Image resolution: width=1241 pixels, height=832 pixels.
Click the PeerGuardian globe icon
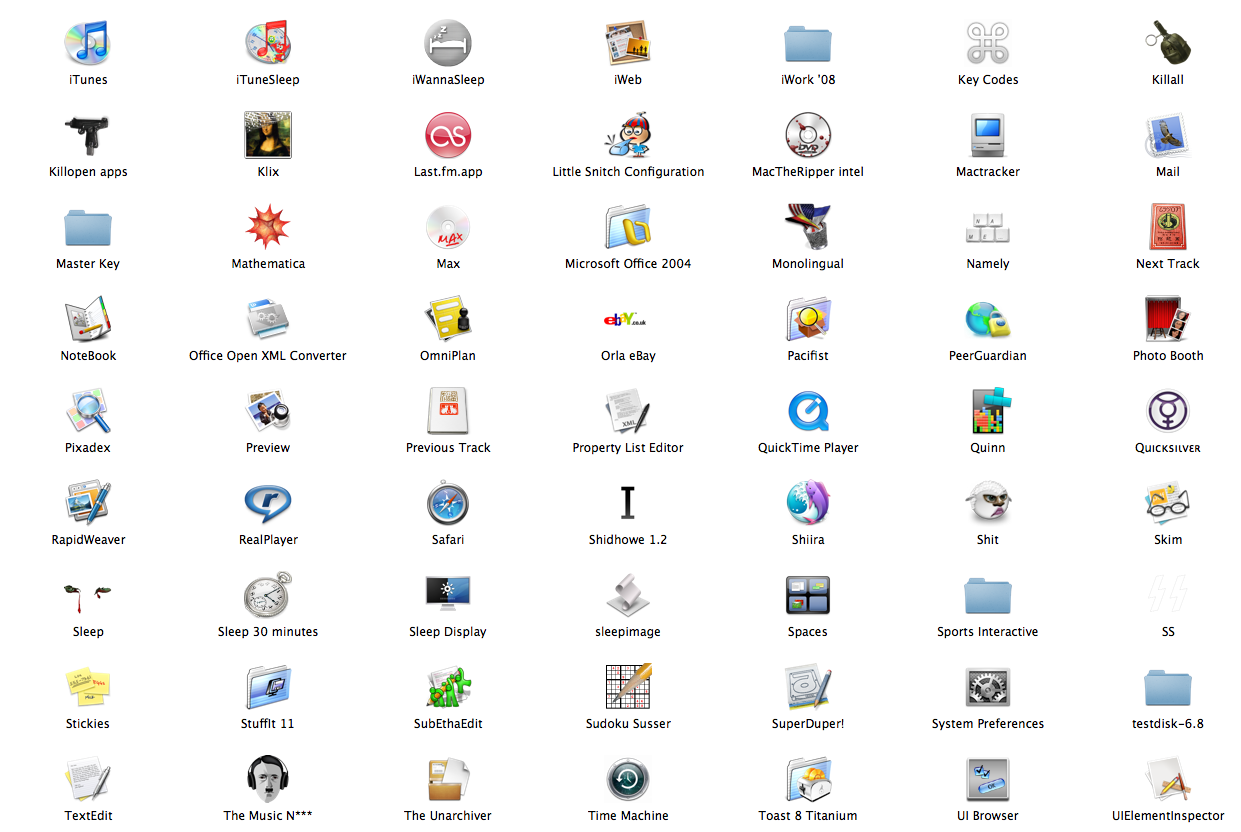click(x=988, y=318)
